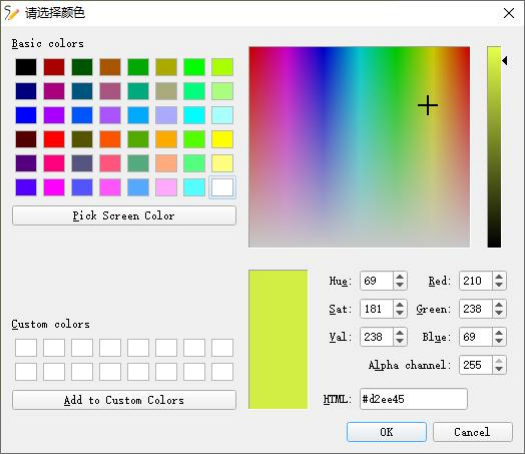Click the Pick Screen Color button
525x454 pixels.
(124, 216)
